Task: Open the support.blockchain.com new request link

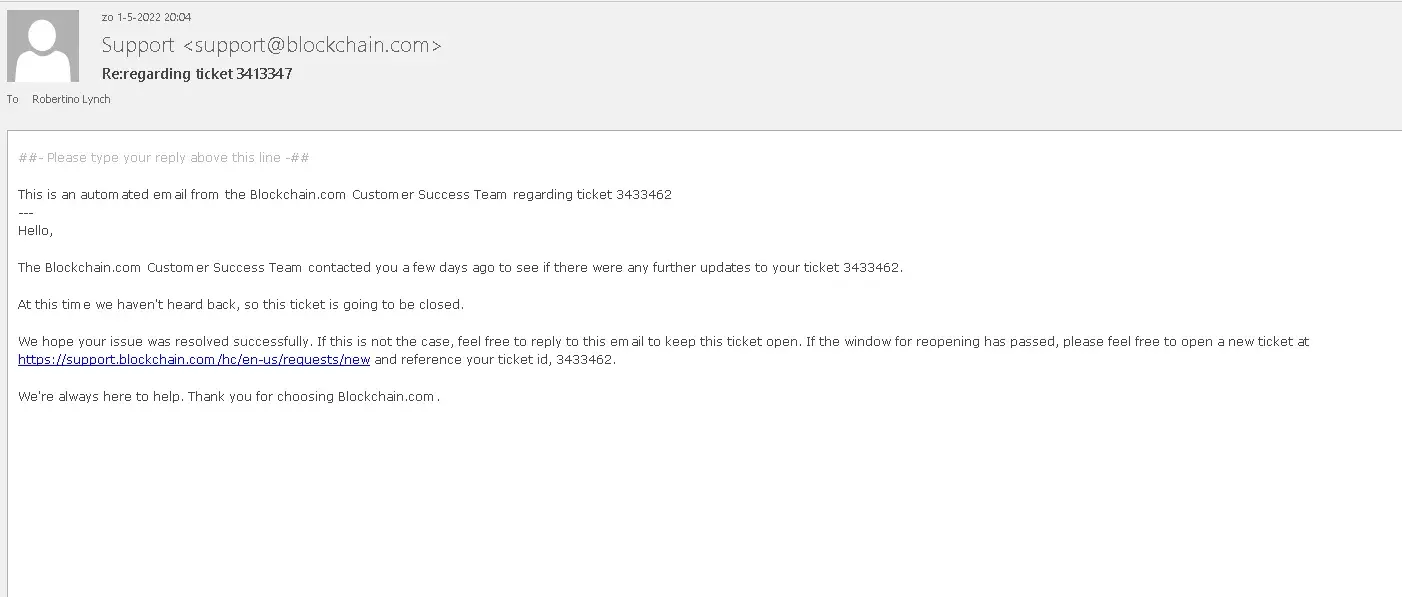Action: [194, 360]
